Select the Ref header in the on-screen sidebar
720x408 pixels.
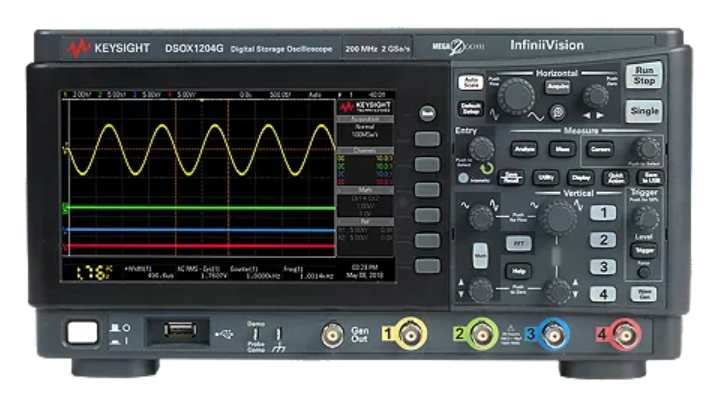(365, 222)
